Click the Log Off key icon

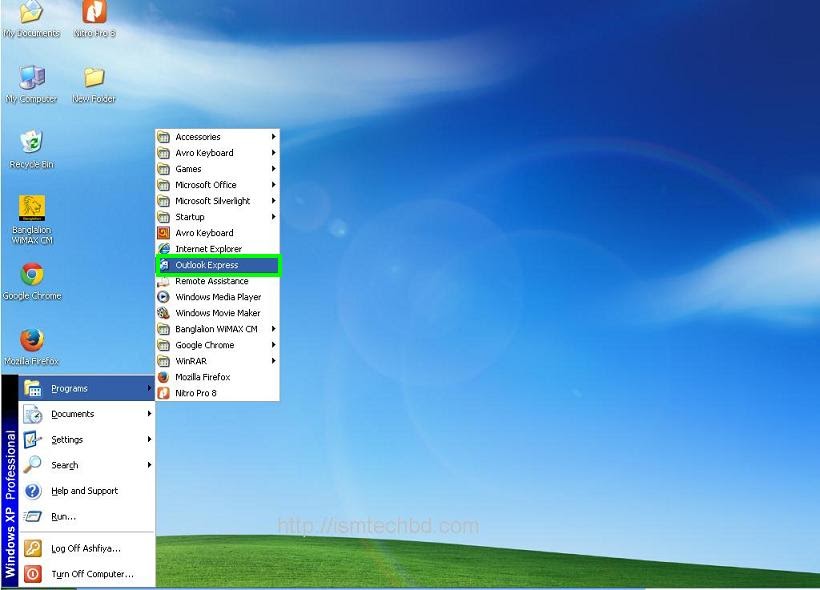tap(32, 548)
